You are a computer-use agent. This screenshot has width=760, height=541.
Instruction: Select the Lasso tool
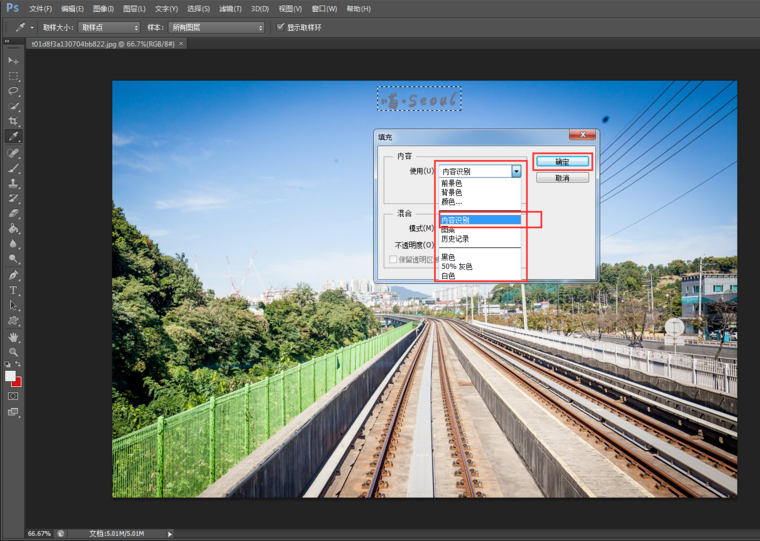pyautogui.click(x=13, y=91)
